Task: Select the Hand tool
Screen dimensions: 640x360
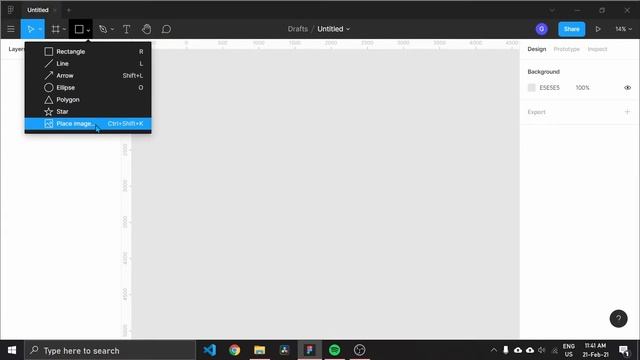Action: pyautogui.click(x=147, y=29)
